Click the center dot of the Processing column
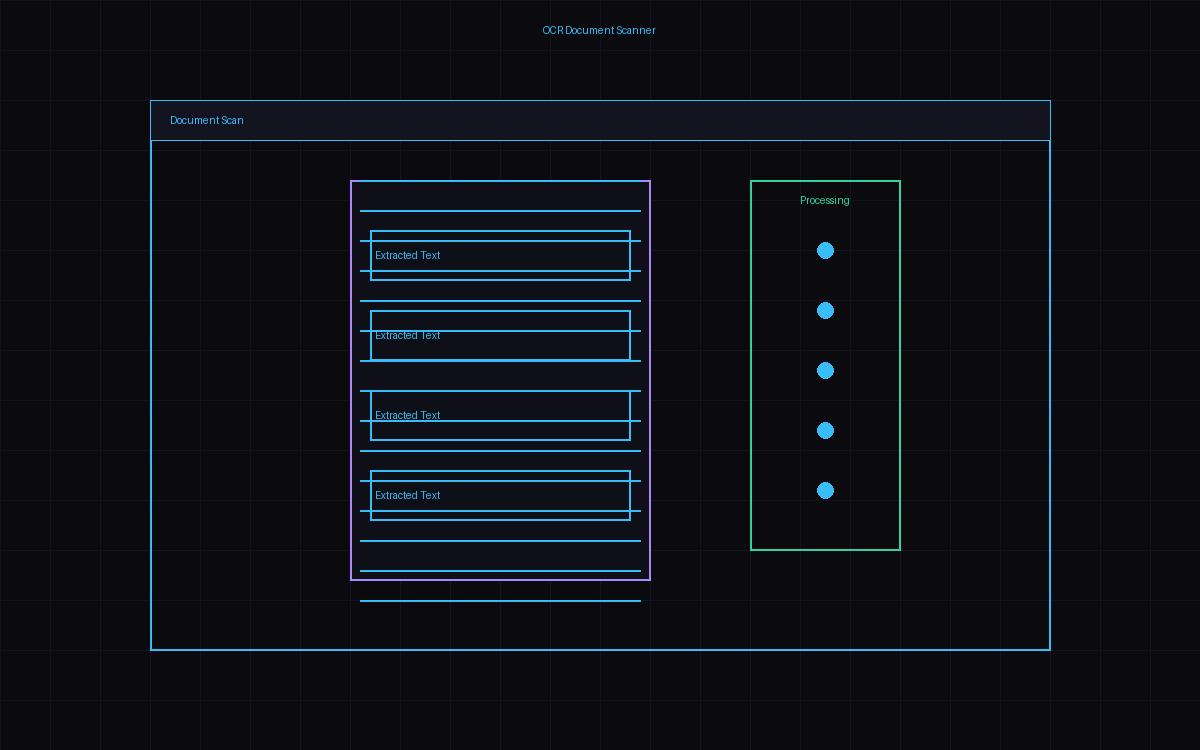The image size is (1200, 750). pyautogui.click(x=825, y=370)
